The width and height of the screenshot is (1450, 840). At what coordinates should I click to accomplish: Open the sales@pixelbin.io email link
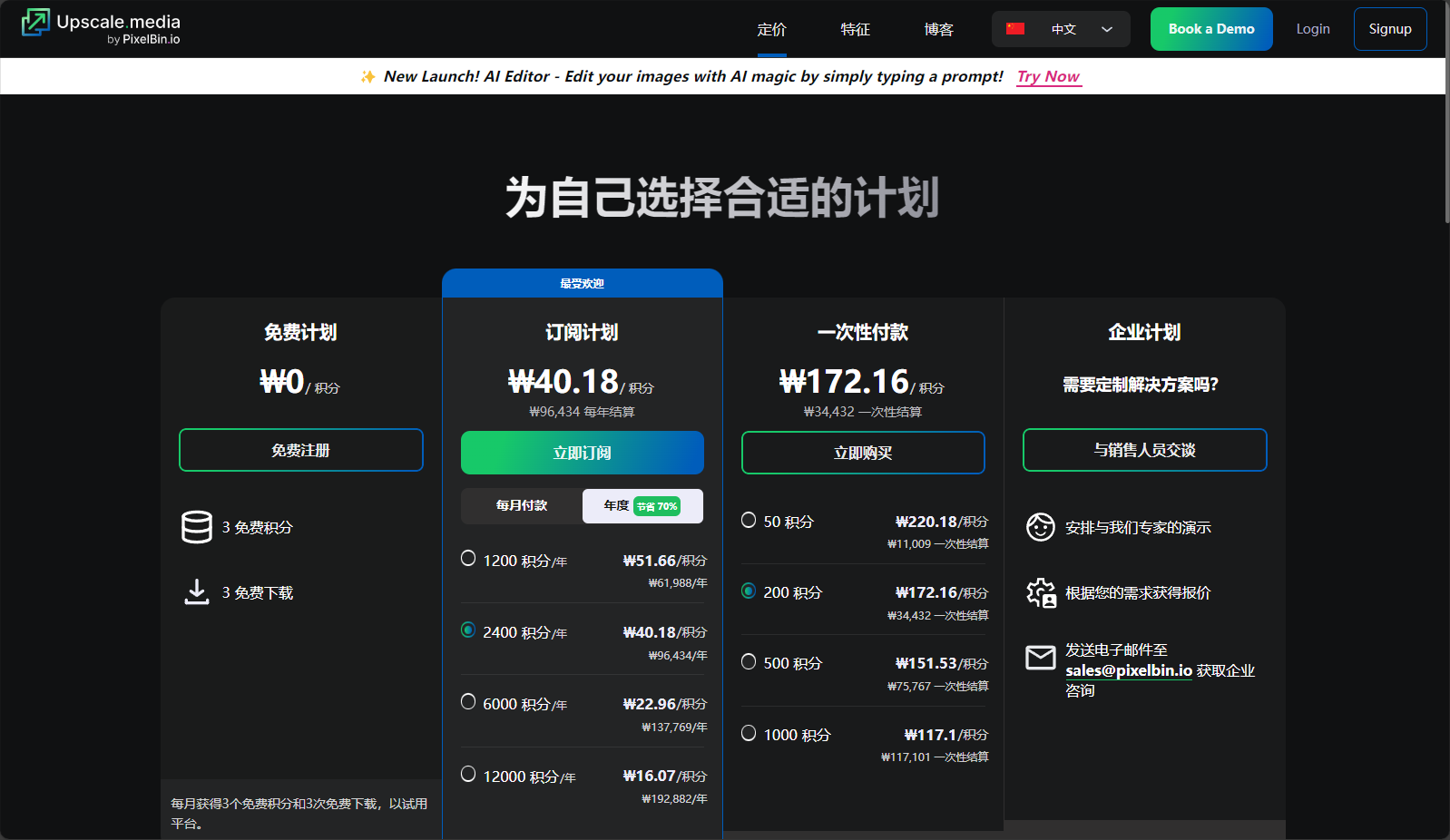pyautogui.click(x=1129, y=670)
